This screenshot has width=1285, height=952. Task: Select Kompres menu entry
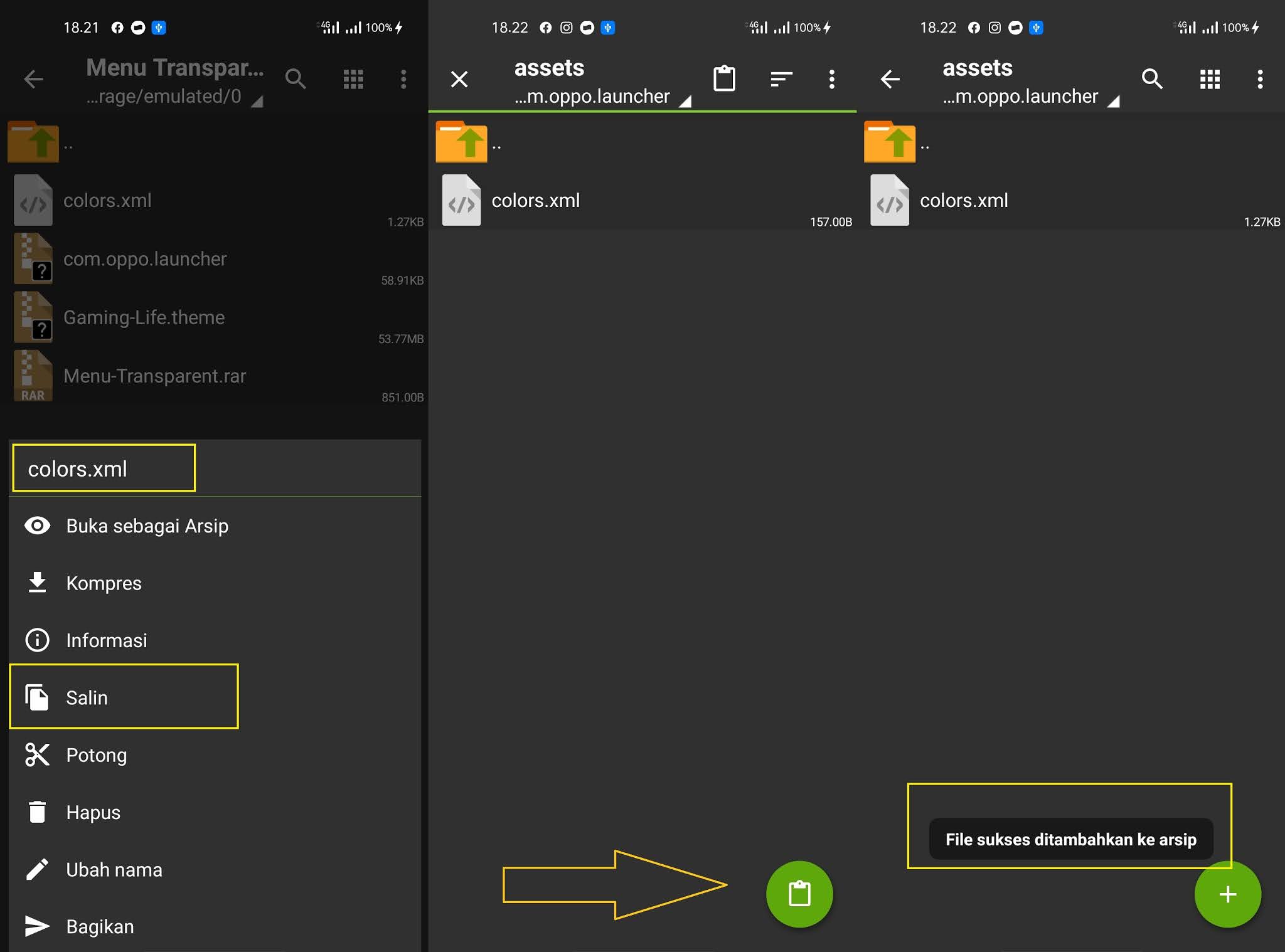point(104,583)
